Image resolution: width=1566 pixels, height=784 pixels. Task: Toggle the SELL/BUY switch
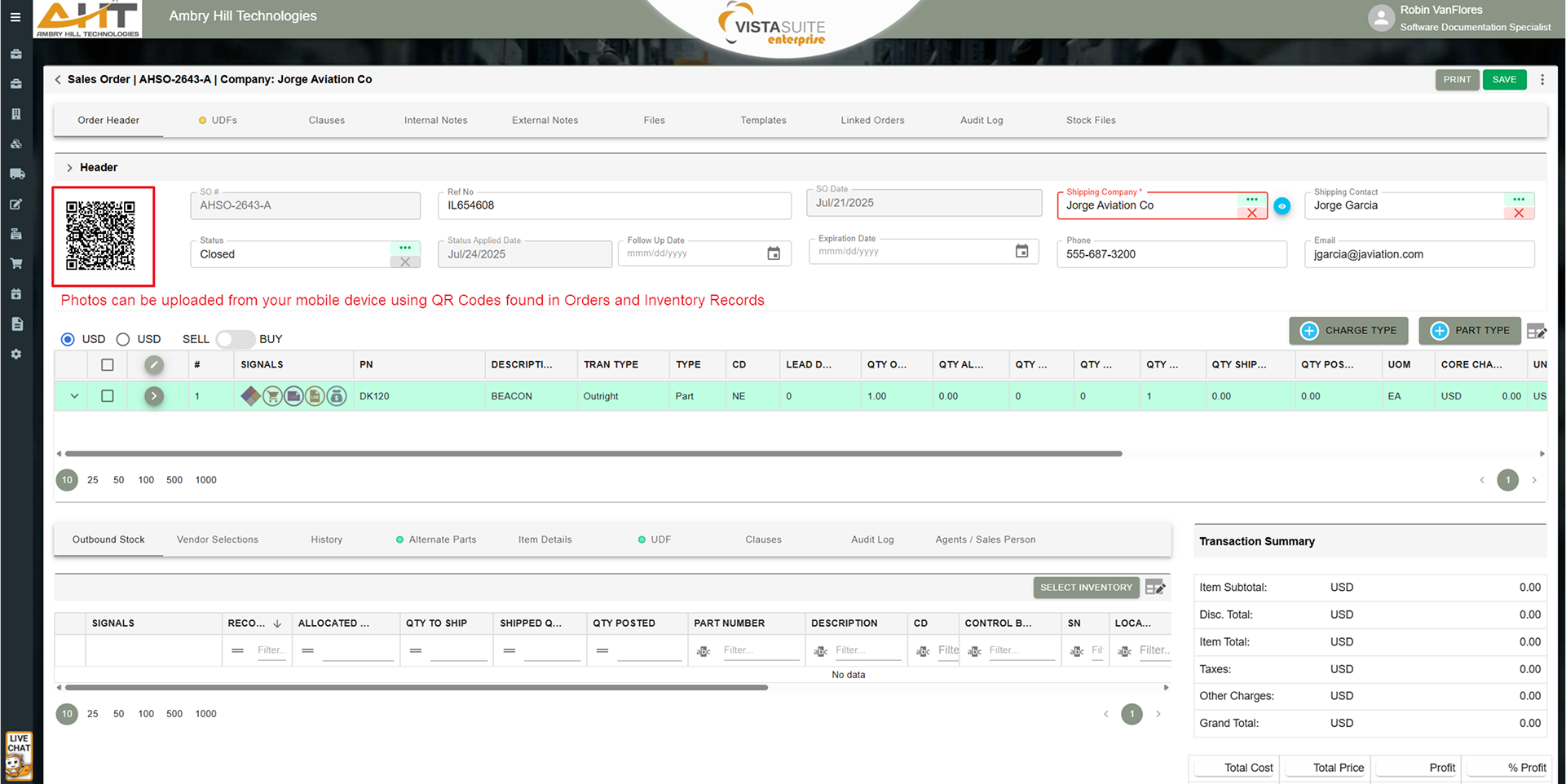(x=234, y=339)
